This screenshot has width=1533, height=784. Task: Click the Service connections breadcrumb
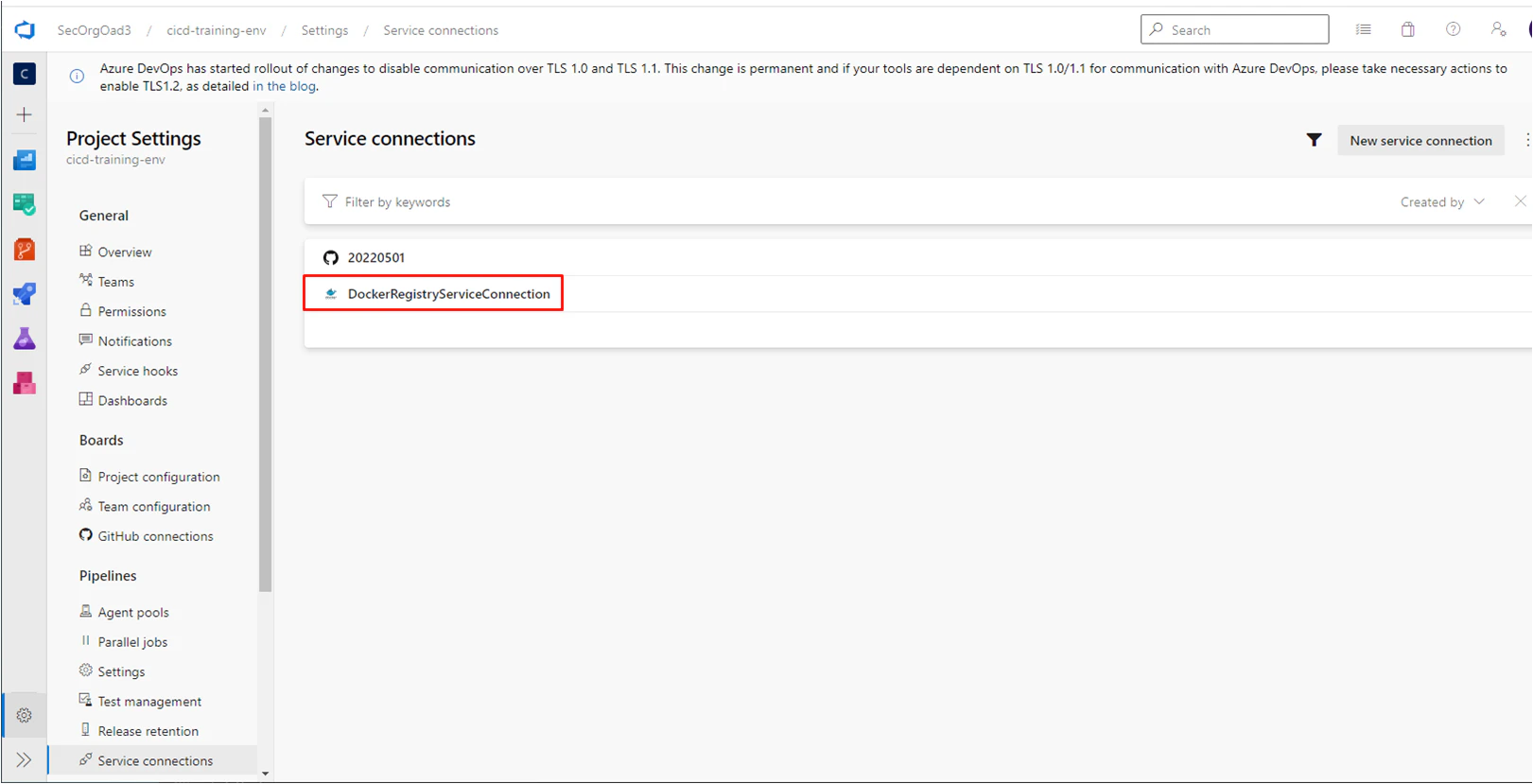pyautogui.click(x=441, y=30)
